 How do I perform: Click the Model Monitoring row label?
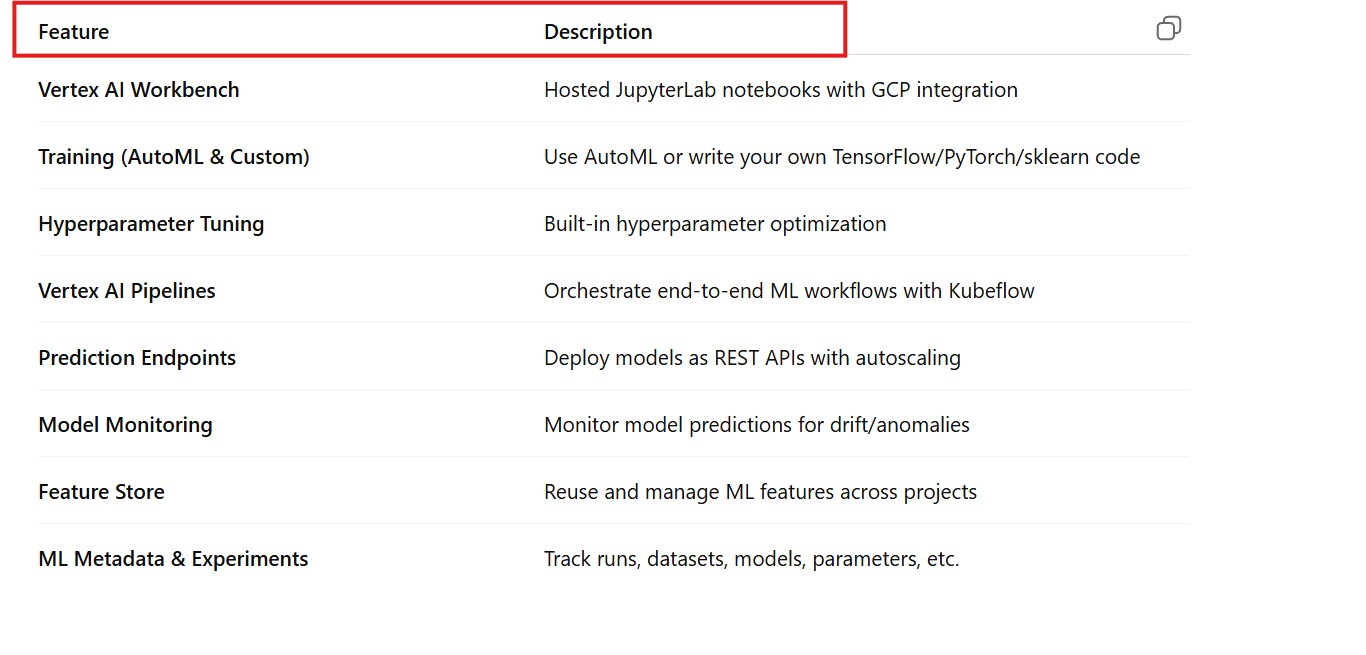point(126,425)
